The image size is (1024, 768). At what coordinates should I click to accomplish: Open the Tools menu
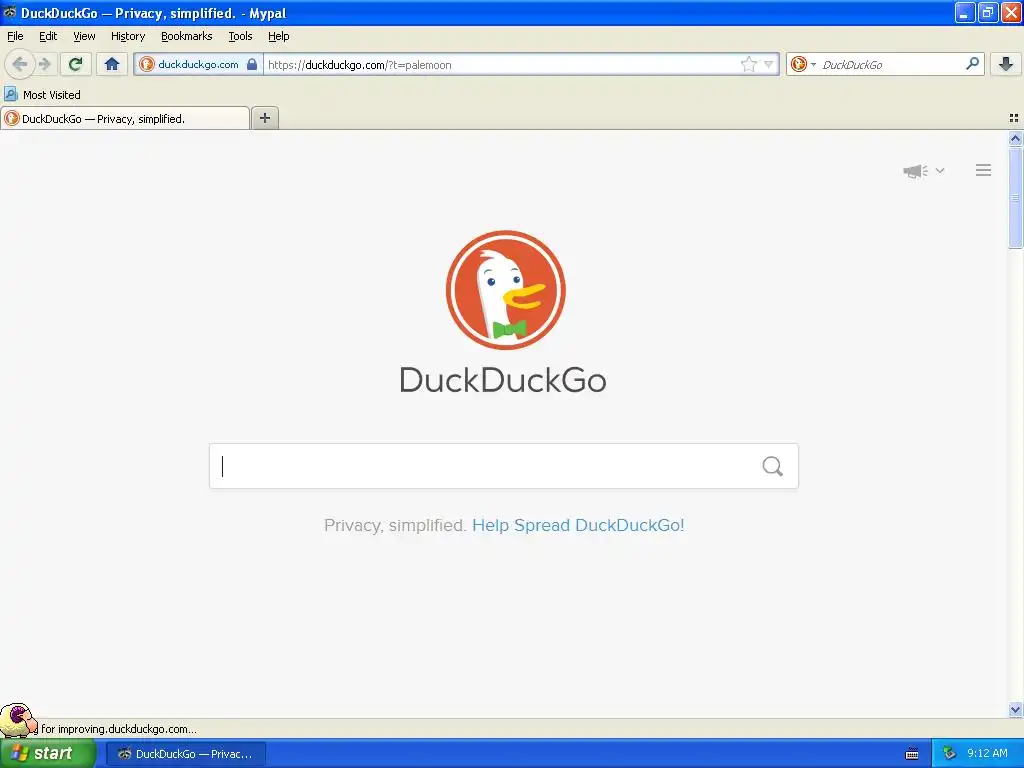tap(240, 36)
